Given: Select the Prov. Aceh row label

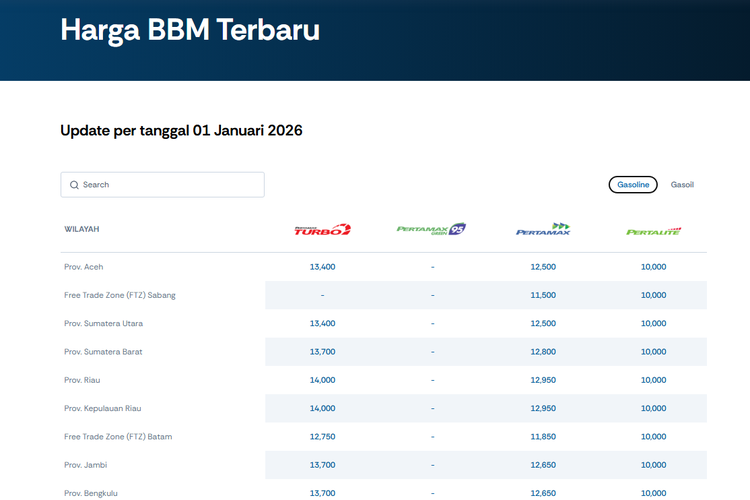Looking at the screenshot, I should [84, 267].
